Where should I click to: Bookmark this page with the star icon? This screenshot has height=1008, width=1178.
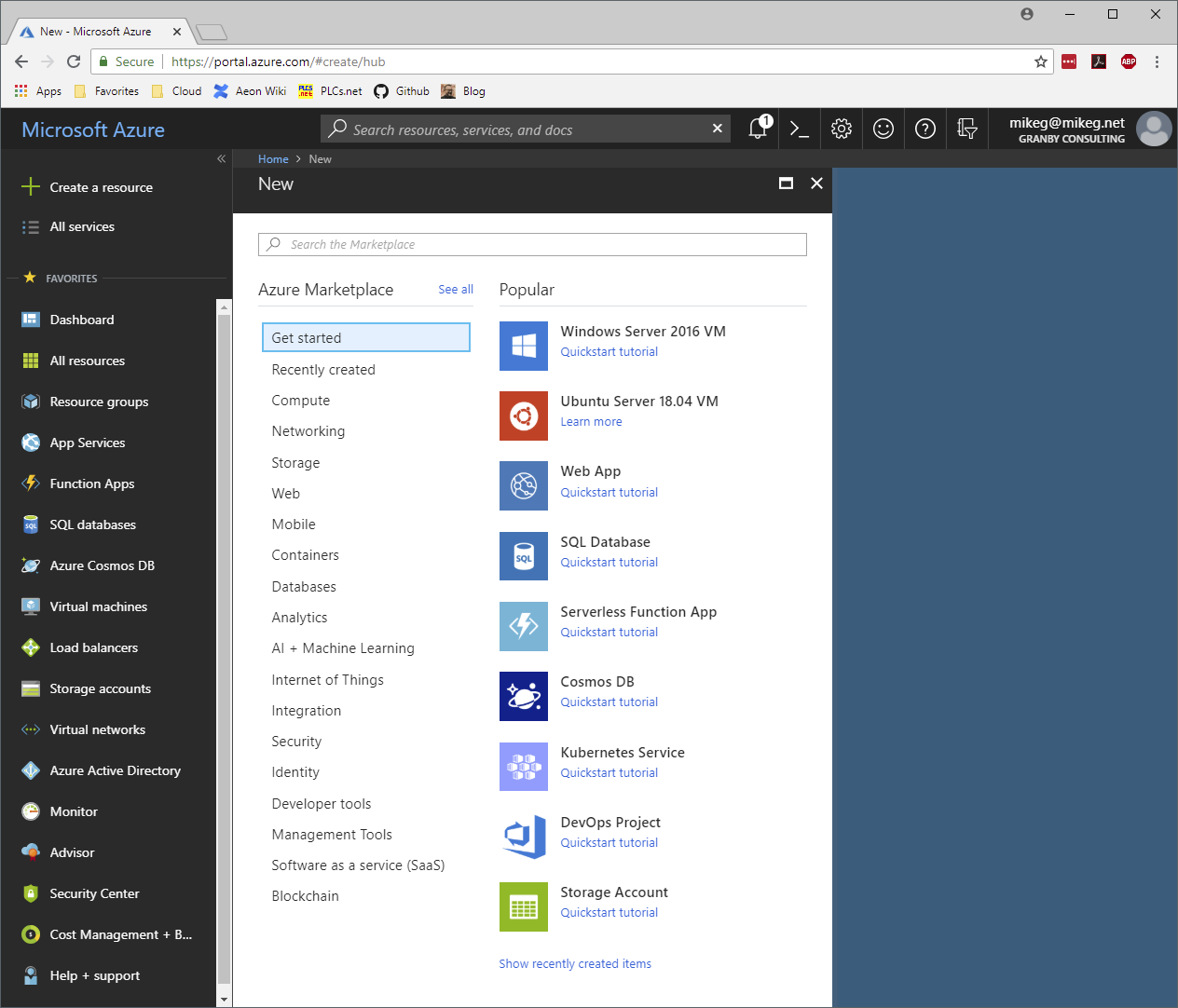click(x=1041, y=61)
